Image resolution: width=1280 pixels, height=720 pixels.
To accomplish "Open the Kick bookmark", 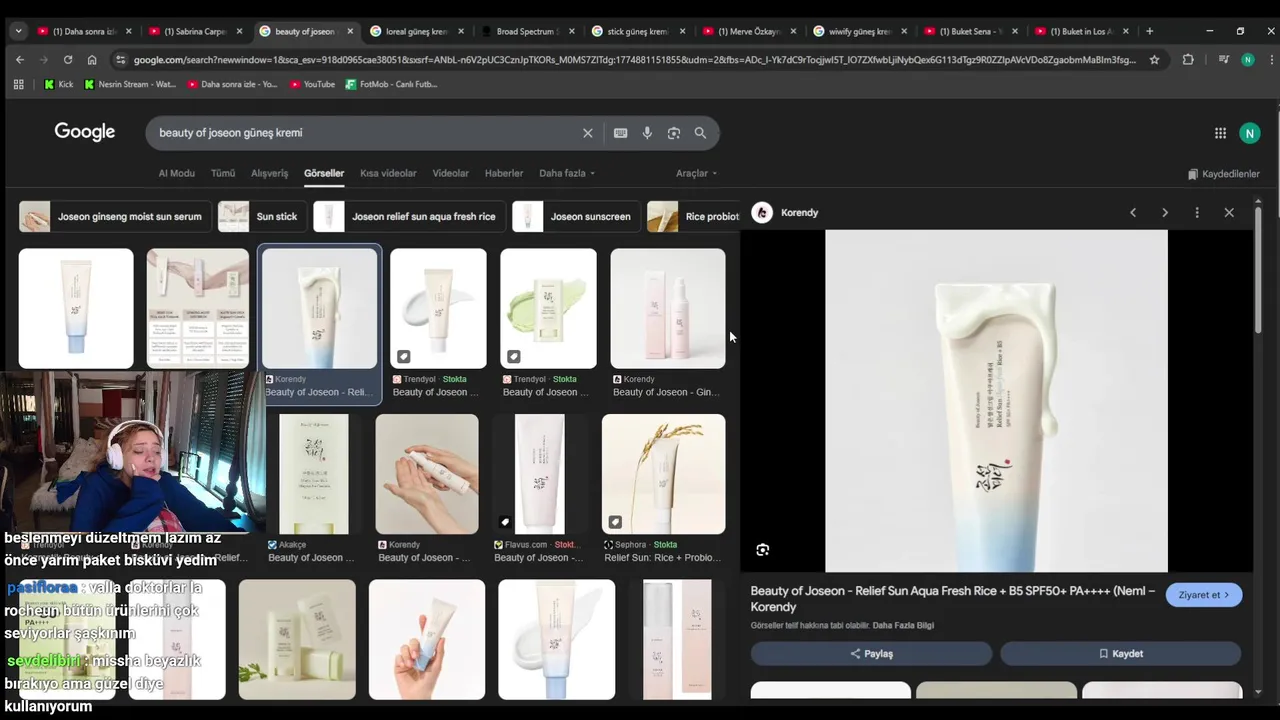I will coord(59,84).
